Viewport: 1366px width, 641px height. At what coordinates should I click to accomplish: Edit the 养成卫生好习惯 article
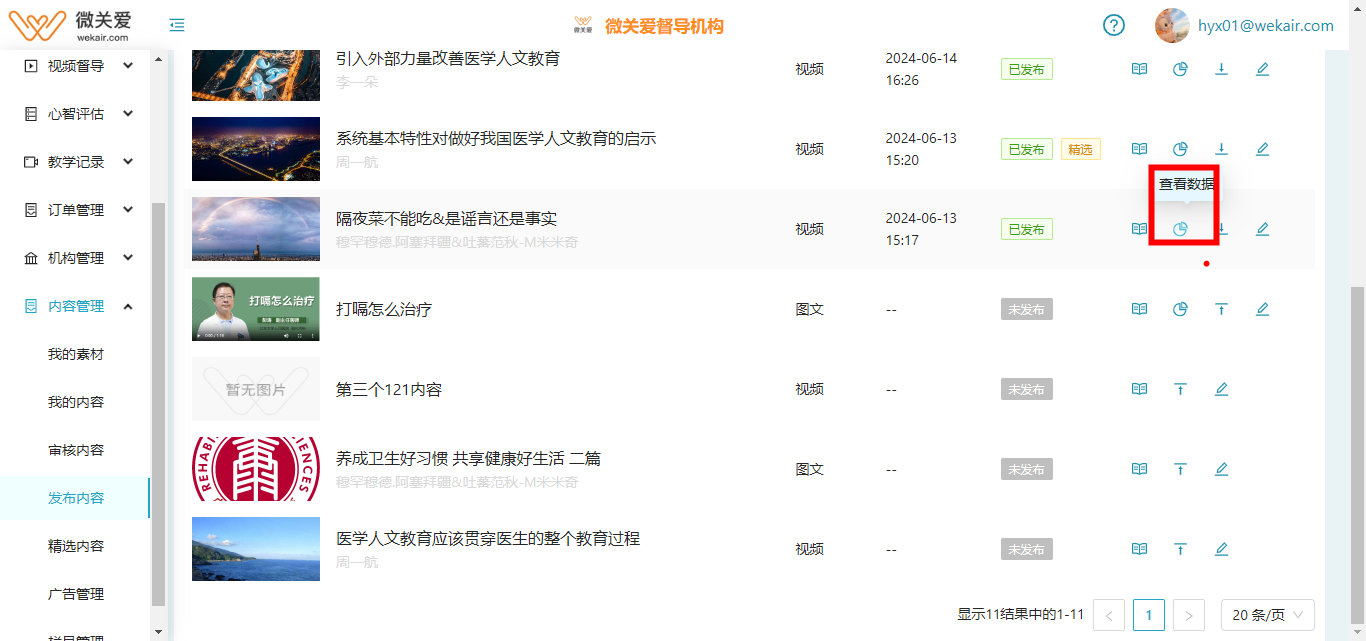point(1221,469)
